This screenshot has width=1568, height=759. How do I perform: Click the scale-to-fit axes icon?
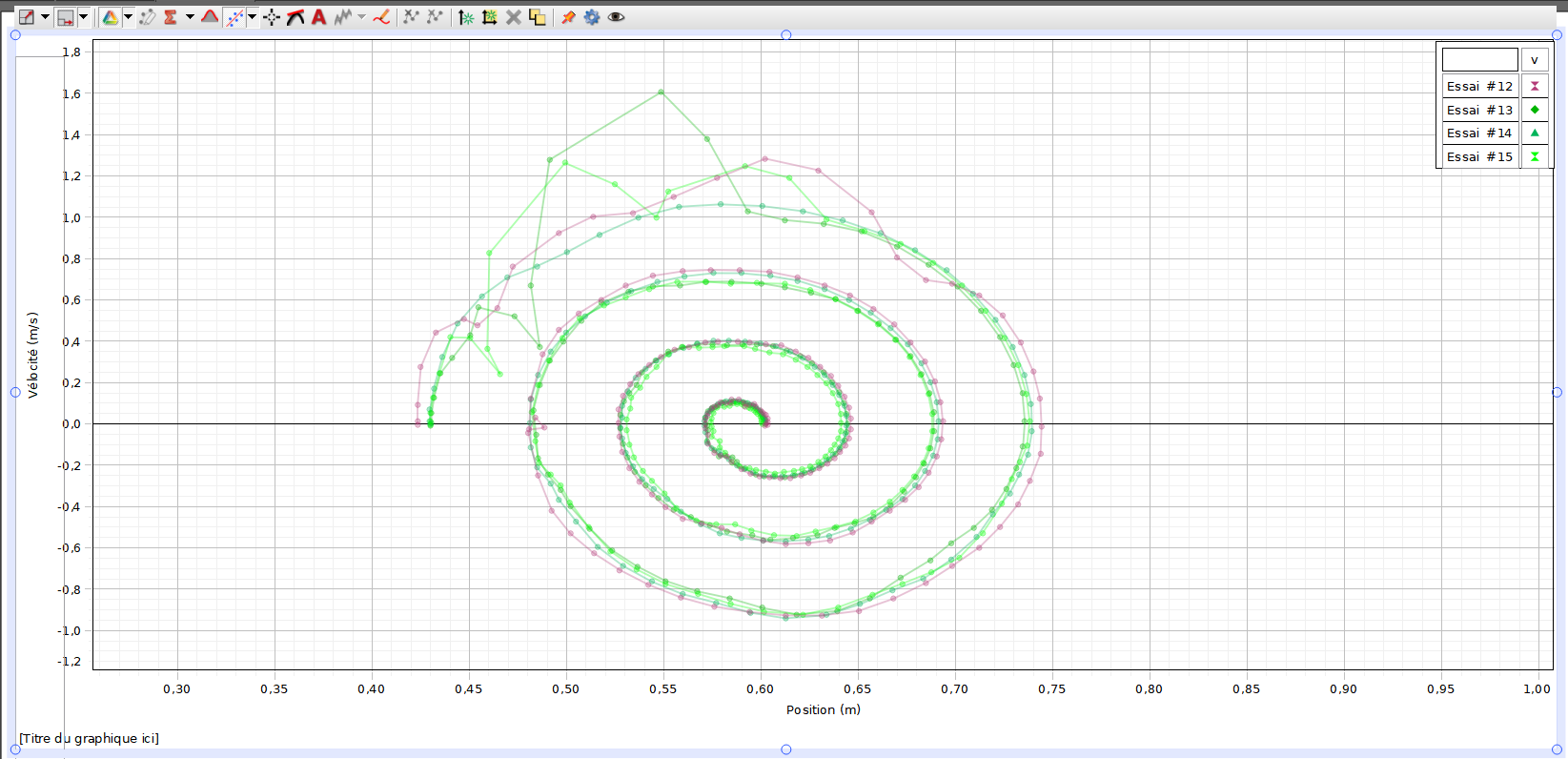click(27, 17)
